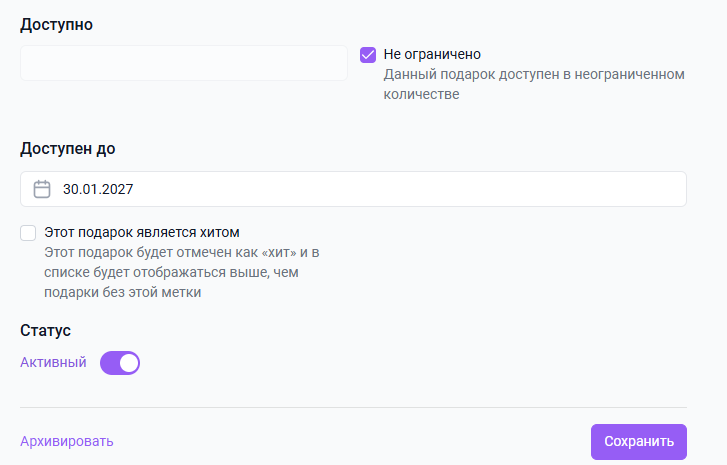727x465 pixels.
Task: Click the horizontal divider above «Архивировать»
Action: pyautogui.click(x=353, y=407)
